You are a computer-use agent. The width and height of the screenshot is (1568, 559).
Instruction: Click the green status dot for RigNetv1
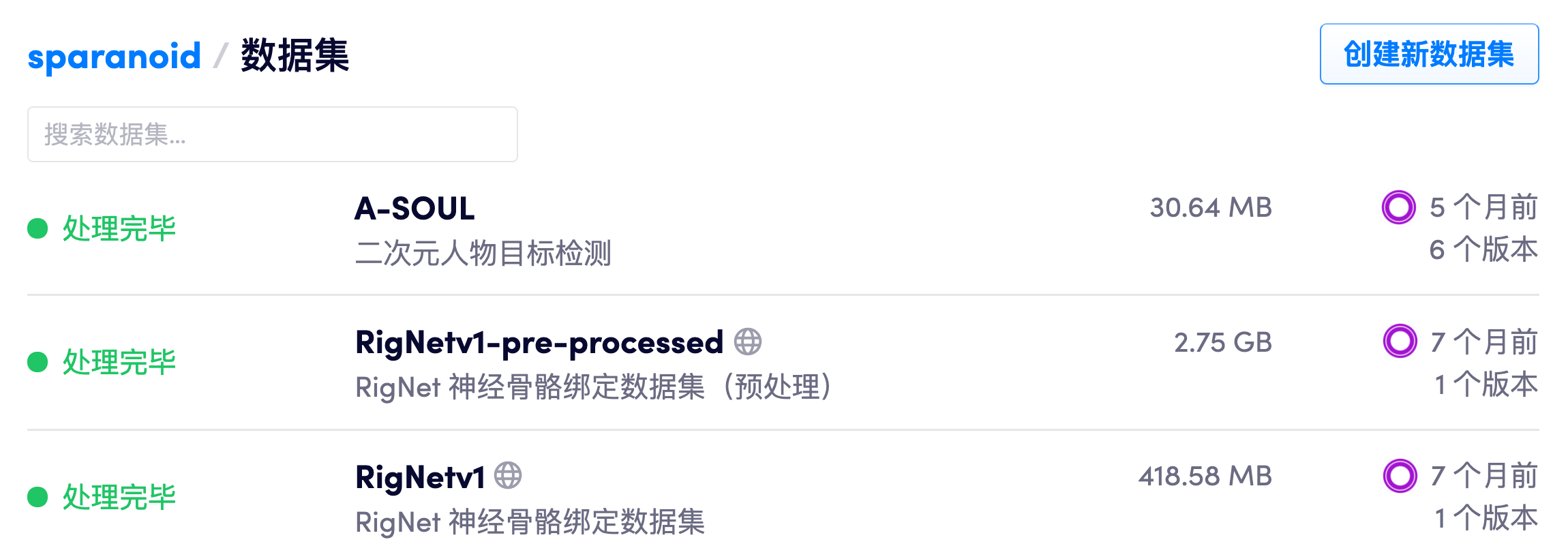coord(37,497)
